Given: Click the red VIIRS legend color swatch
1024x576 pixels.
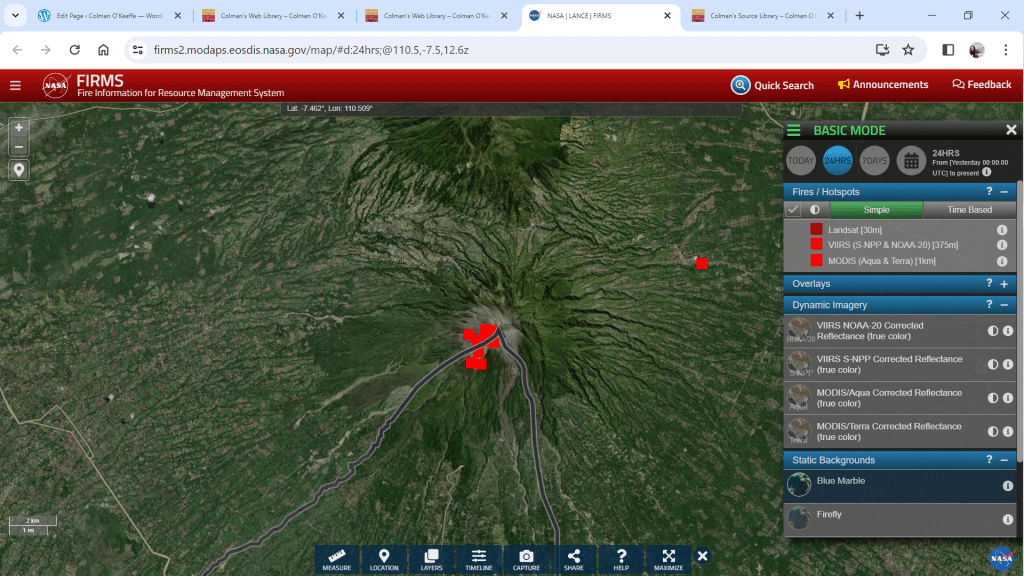Looking at the screenshot, I should [817, 245].
